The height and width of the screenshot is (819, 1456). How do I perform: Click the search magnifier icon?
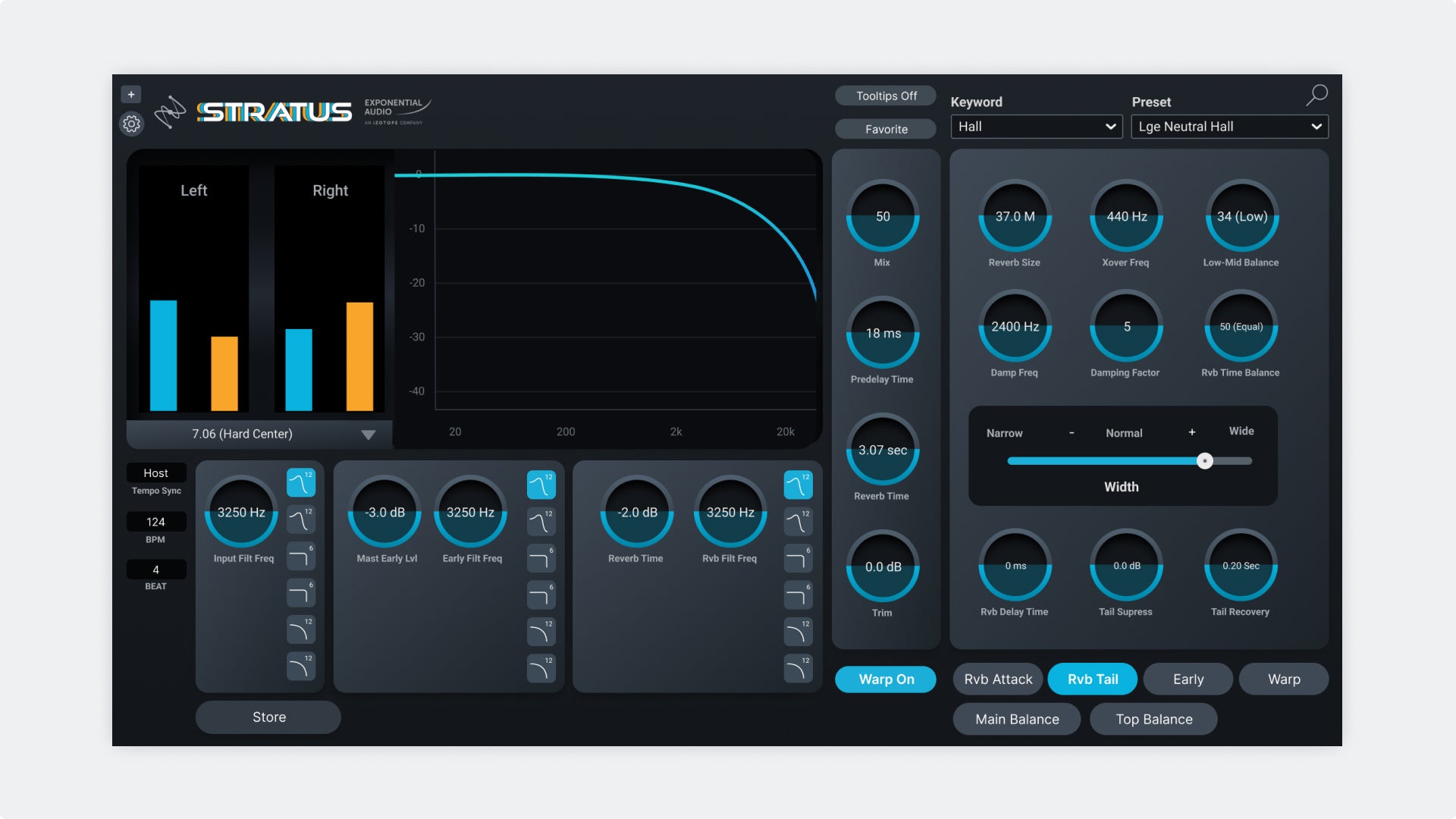(x=1317, y=94)
